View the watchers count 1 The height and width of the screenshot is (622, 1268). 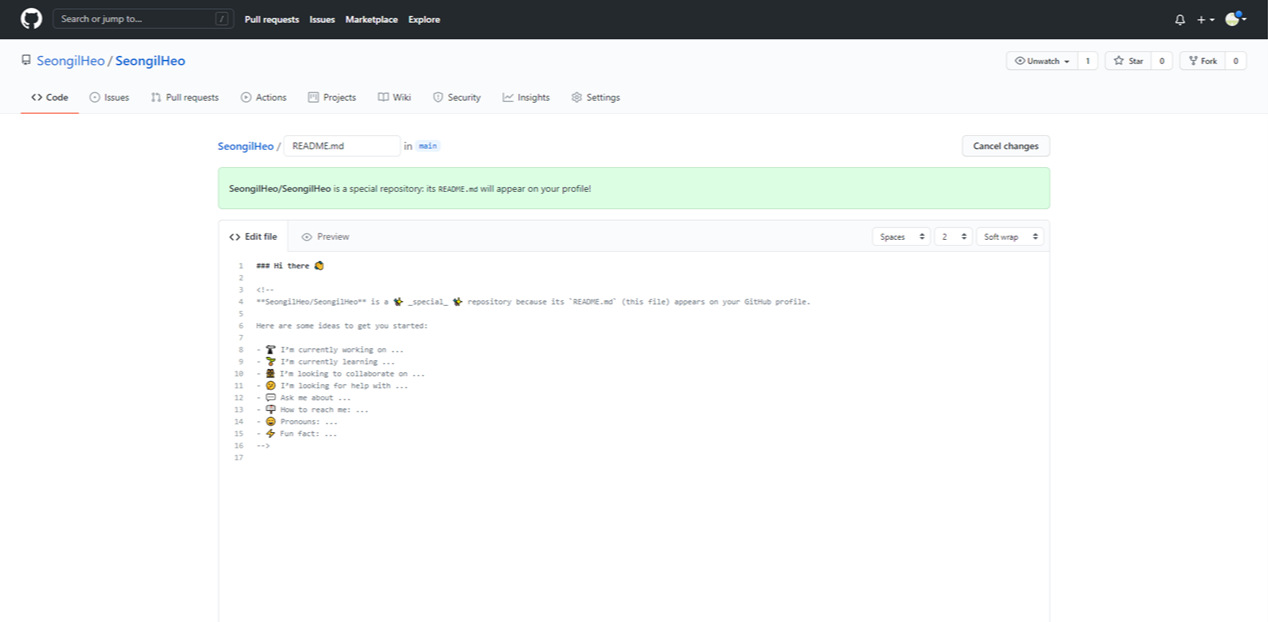1088,61
